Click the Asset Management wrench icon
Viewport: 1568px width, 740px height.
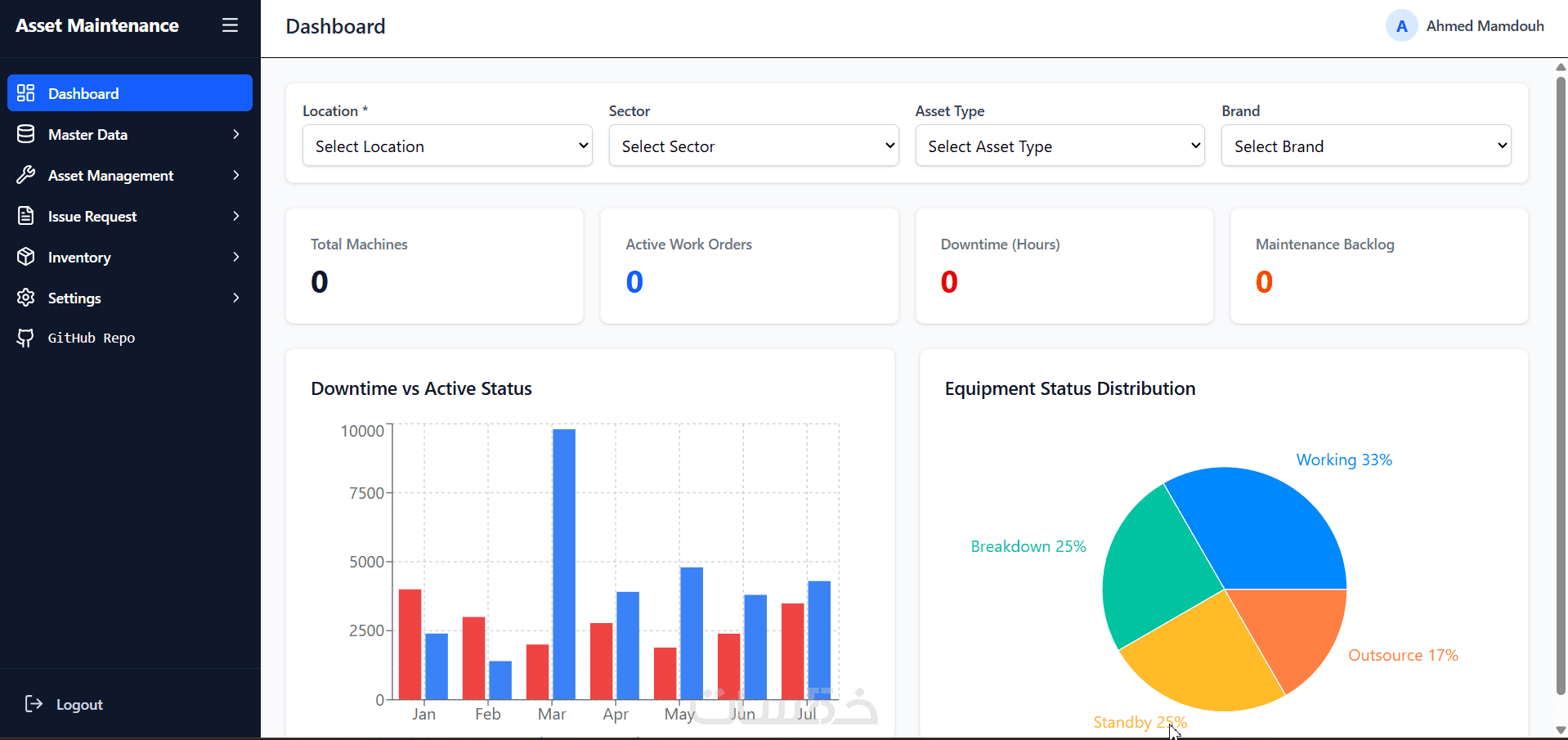point(26,175)
